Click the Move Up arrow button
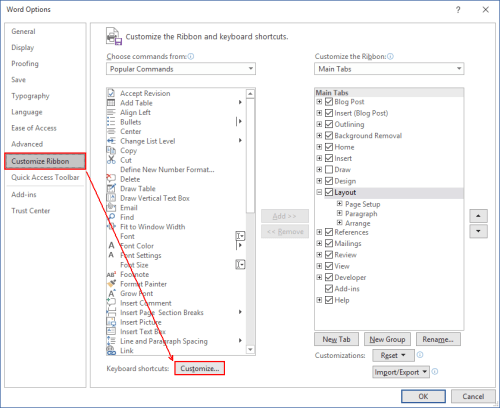The height and width of the screenshot is (408, 500). coord(478,216)
